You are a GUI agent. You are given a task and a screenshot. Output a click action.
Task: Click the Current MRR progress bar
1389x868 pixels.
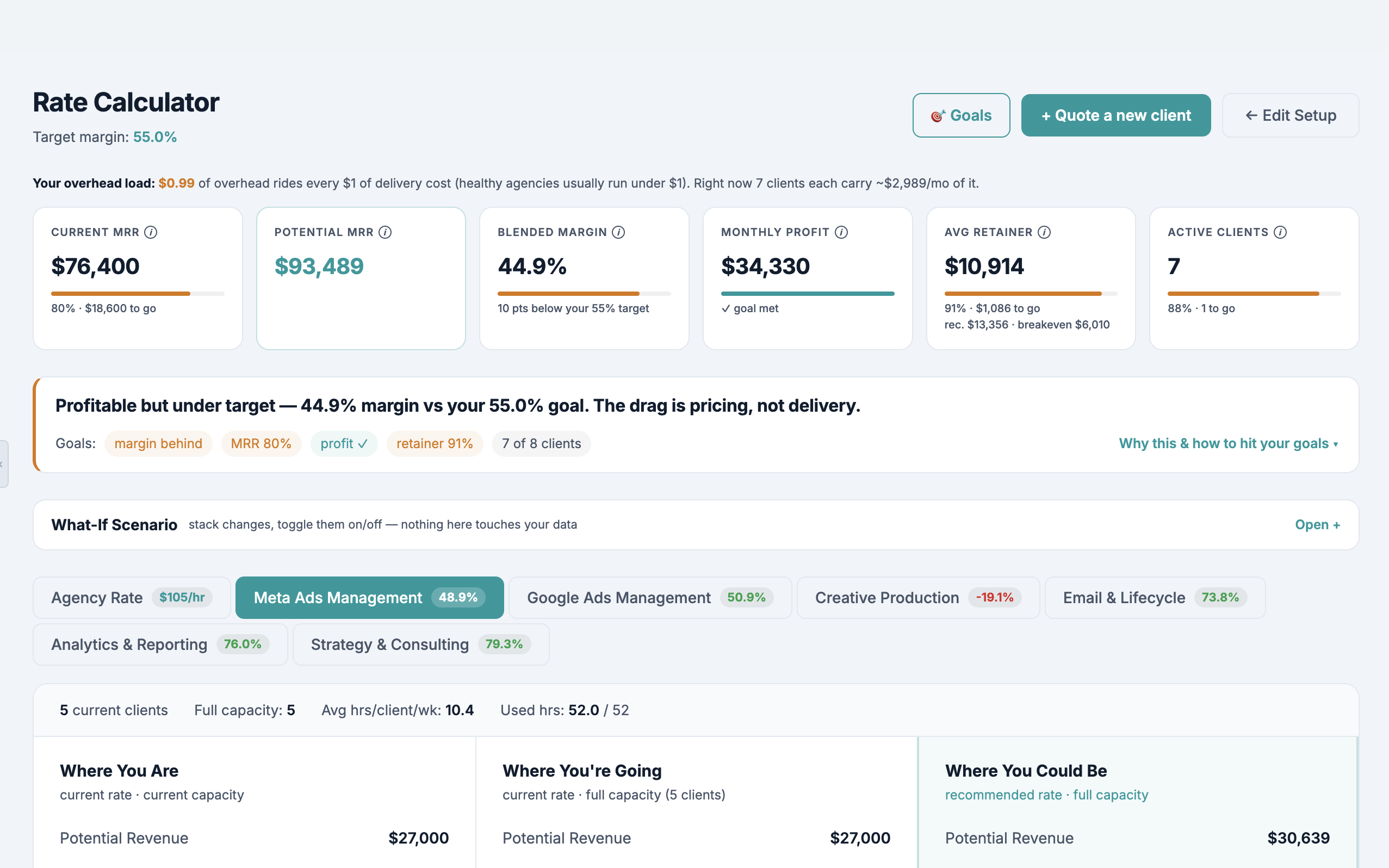pyautogui.click(x=138, y=293)
